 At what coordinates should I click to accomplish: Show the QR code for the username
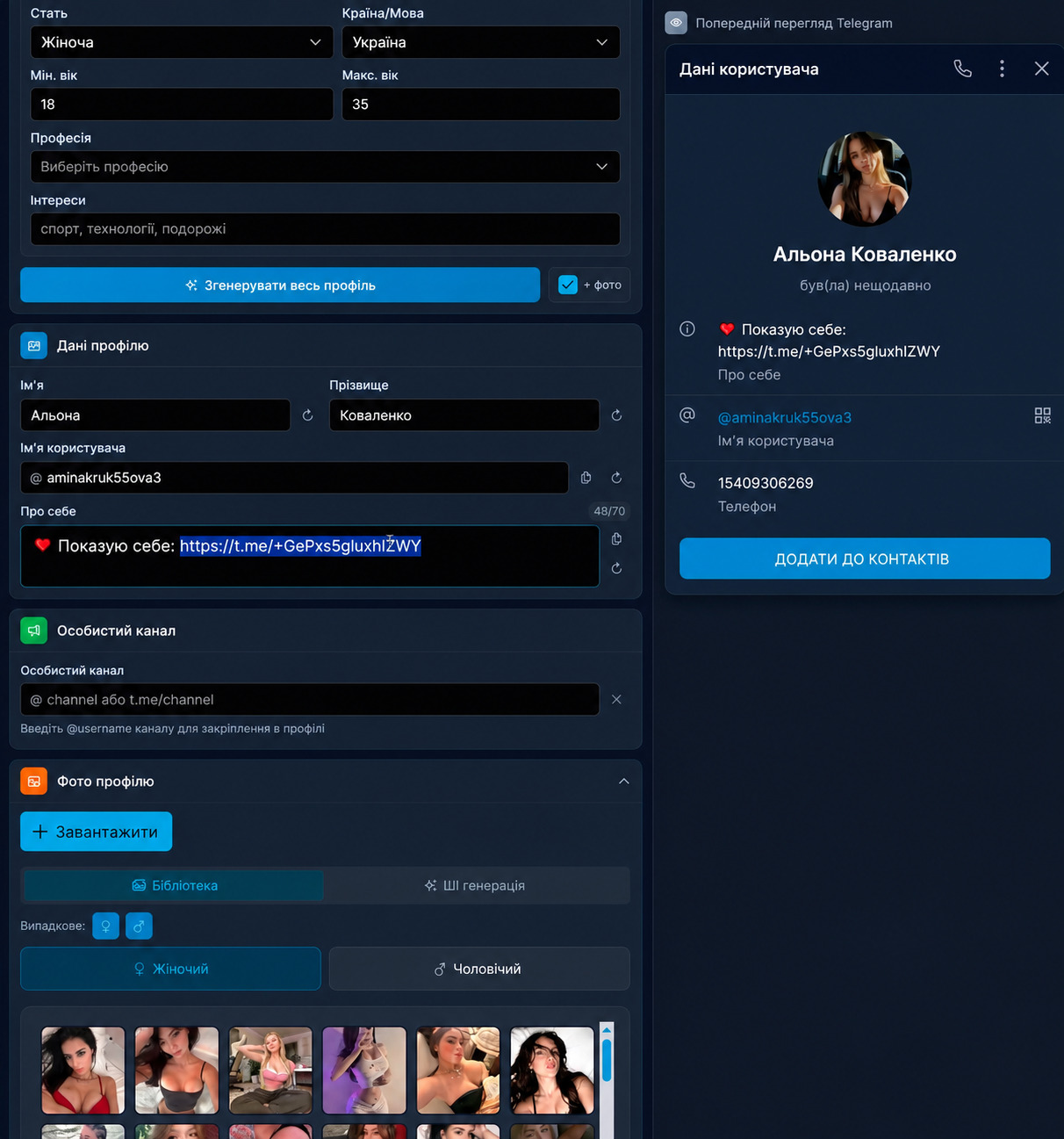pyautogui.click(x=1042, y=416)
